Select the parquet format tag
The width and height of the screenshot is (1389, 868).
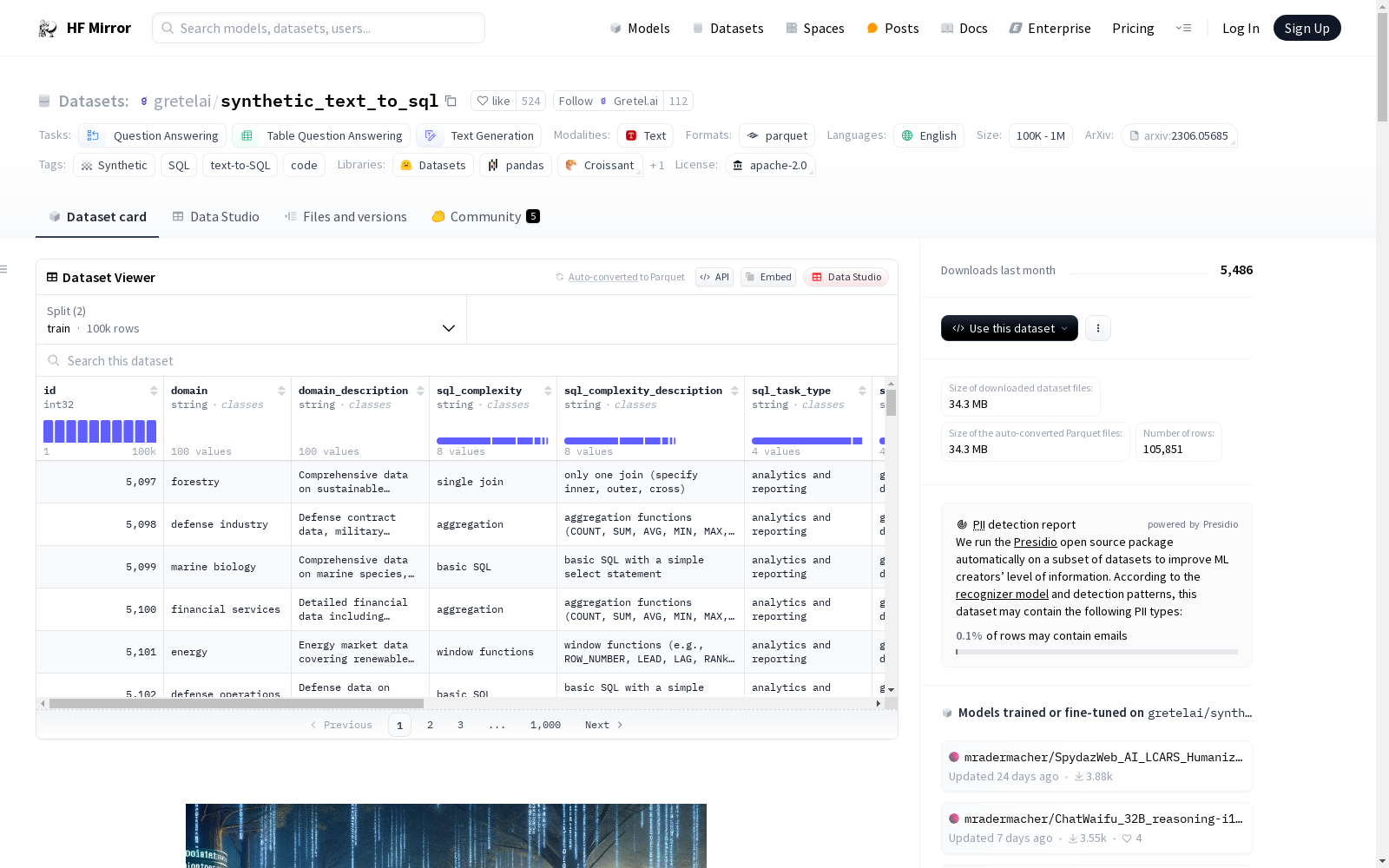click(777, 135)
